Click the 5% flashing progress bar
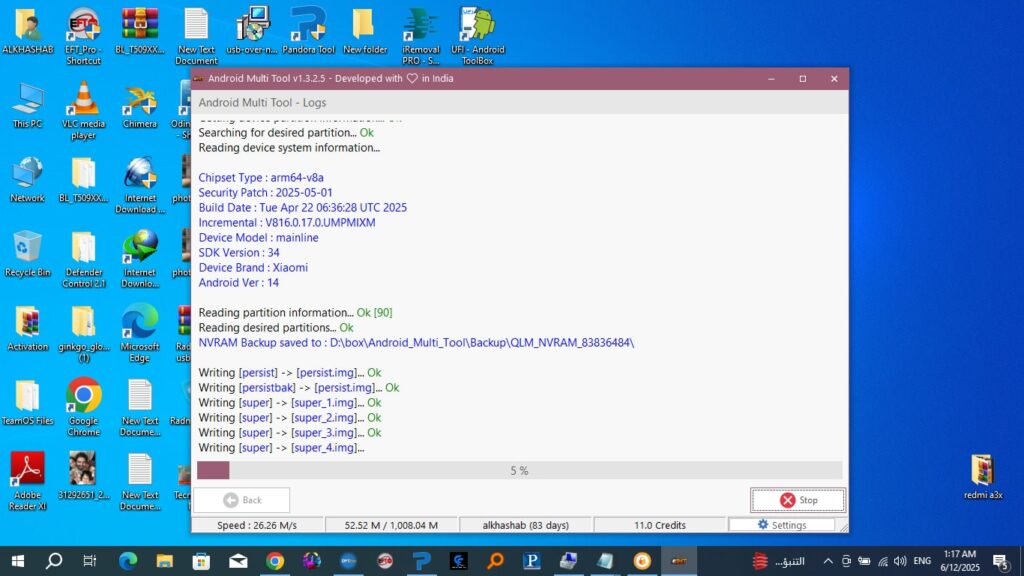This screenshot has width=1024, height=576. (x=519, y=470)
